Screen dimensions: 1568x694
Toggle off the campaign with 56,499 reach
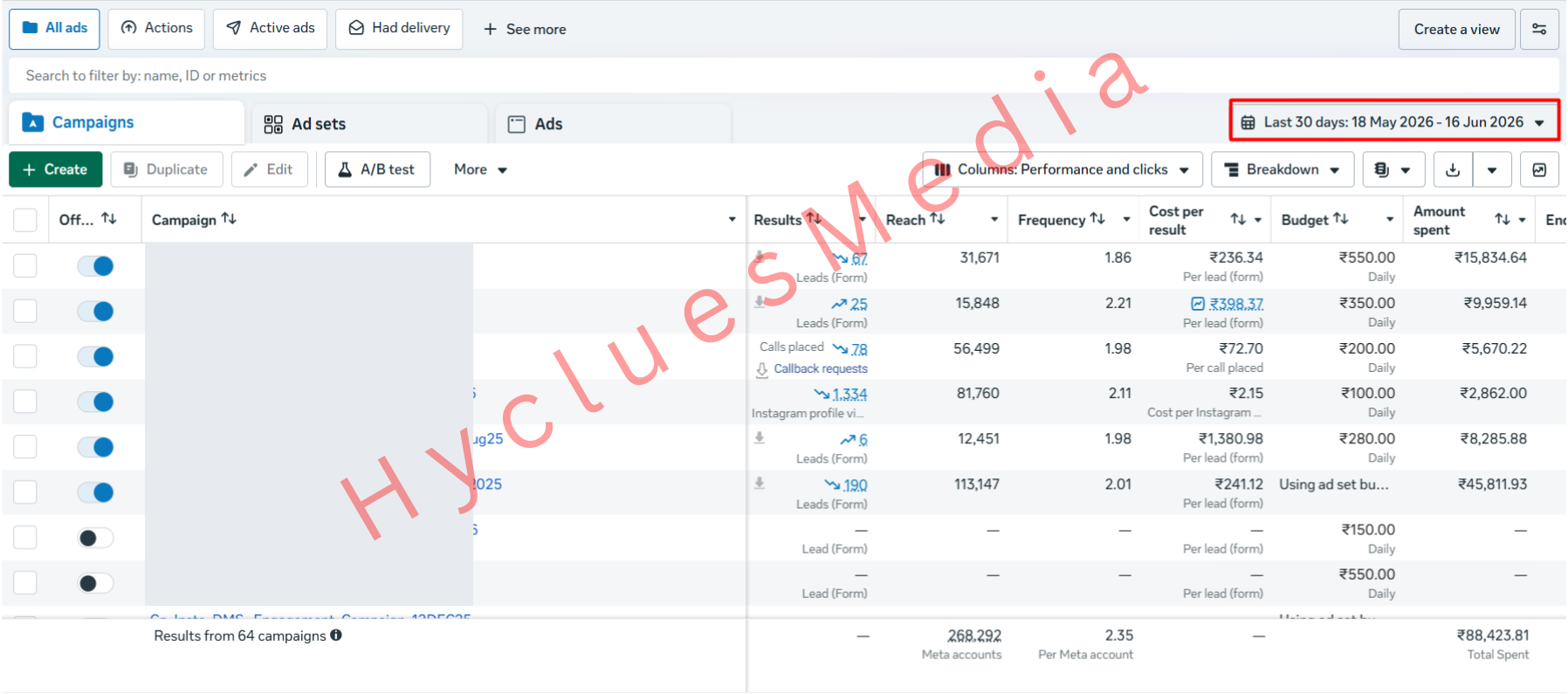[x=95, y=357]
